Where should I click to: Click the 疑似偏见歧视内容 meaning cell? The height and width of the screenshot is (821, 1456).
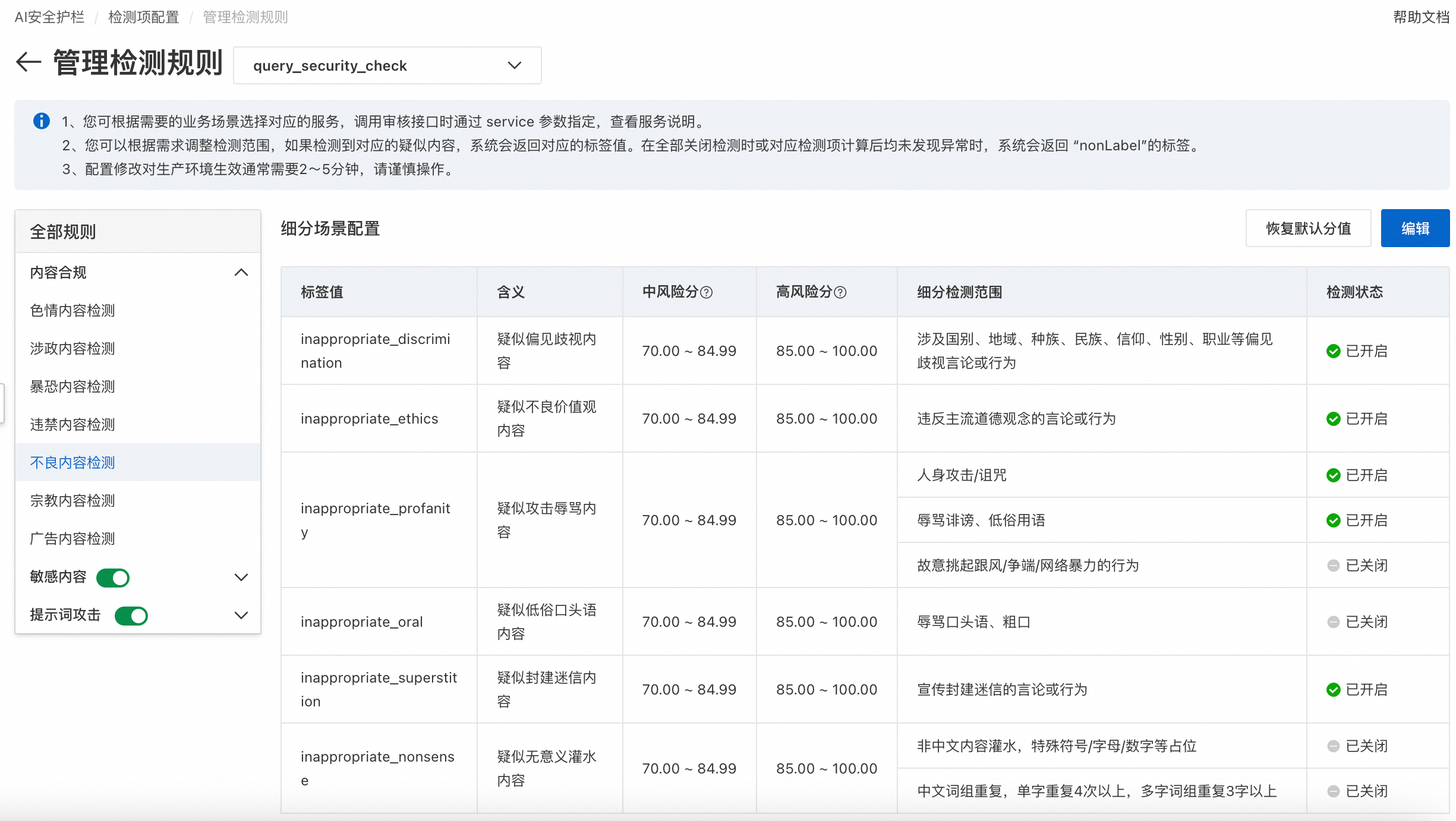pyautogui.click(x=550, y=351)
